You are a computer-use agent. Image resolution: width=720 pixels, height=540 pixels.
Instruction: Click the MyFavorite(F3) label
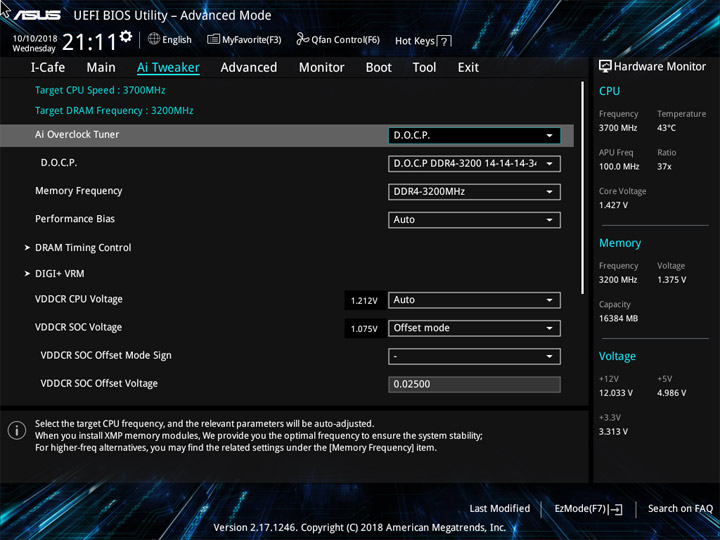click(252, 40)
